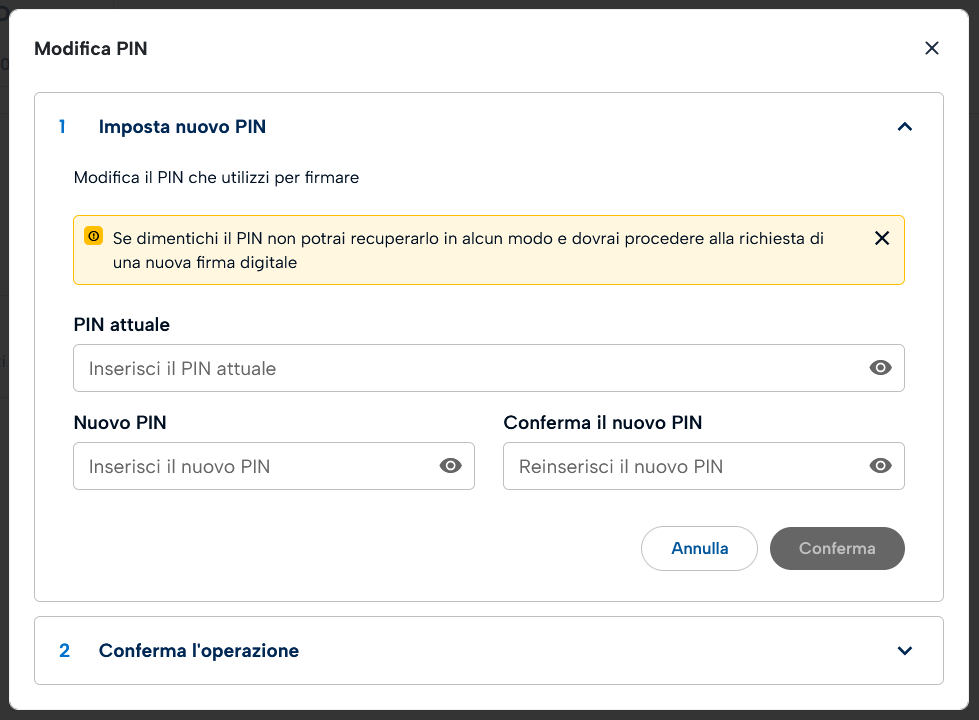Click step number 1 indicator
Screen dimensions: 979x720
[x=63, y=127]
